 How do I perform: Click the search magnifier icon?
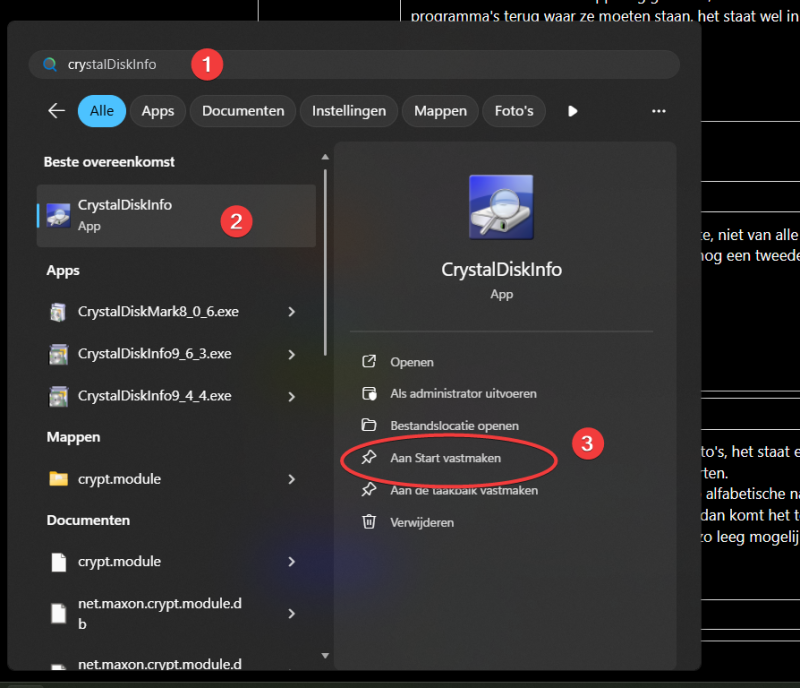click(50, 65)
